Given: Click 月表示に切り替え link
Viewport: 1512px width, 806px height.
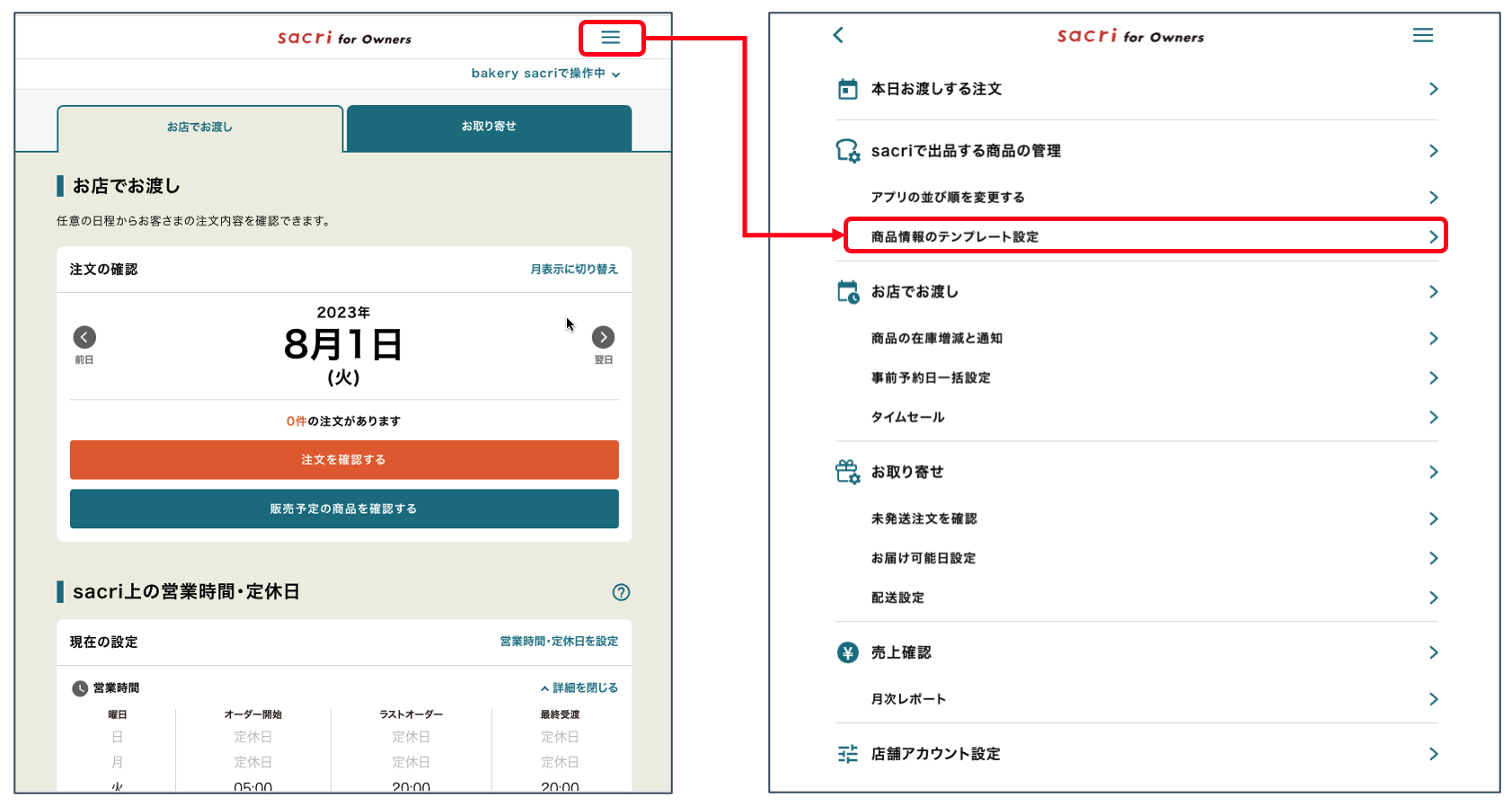Looking at the screenshot, I should [574, 270].
